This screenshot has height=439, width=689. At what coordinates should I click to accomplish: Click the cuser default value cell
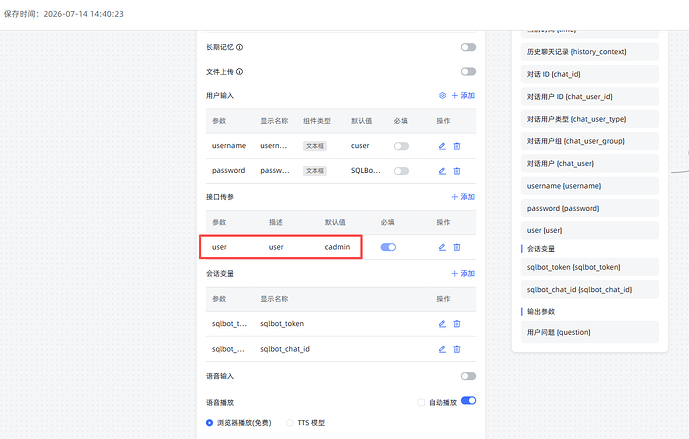coord(360,146)
